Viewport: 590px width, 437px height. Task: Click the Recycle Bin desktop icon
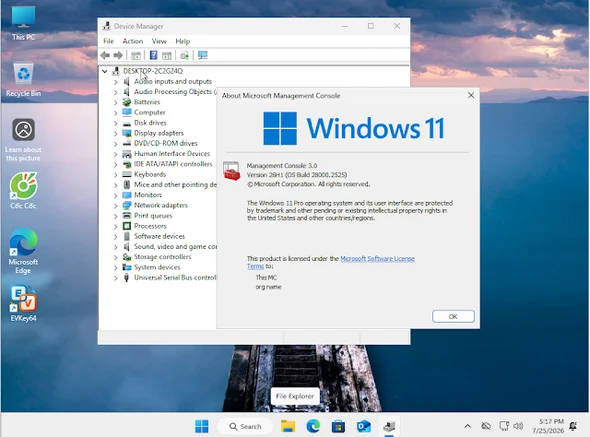point(23,79)
